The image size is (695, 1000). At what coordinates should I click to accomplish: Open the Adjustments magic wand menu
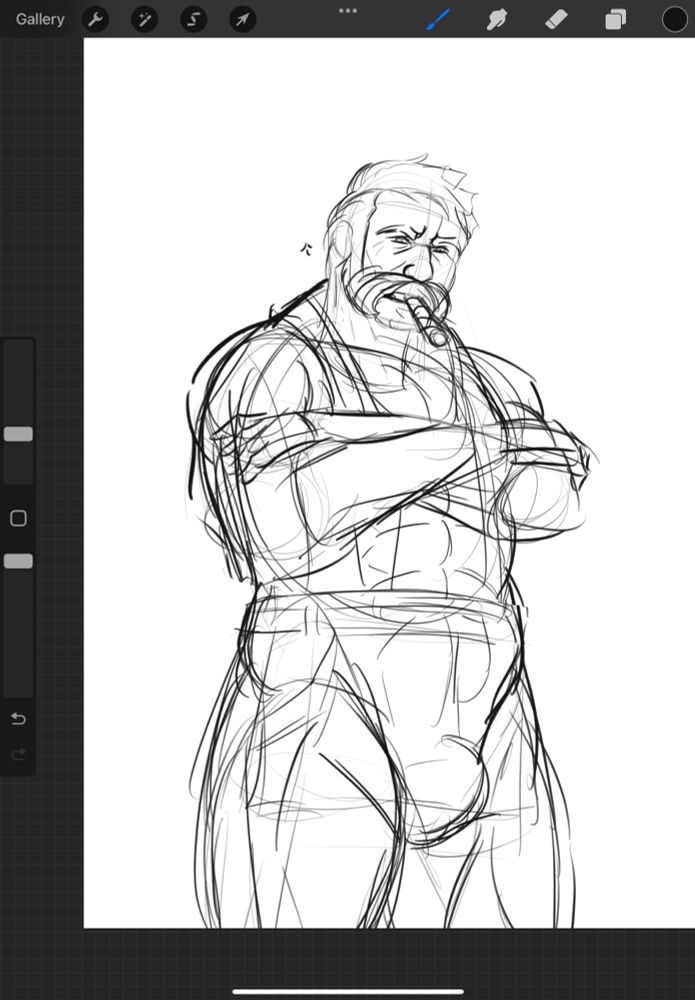tap(145, 20)
